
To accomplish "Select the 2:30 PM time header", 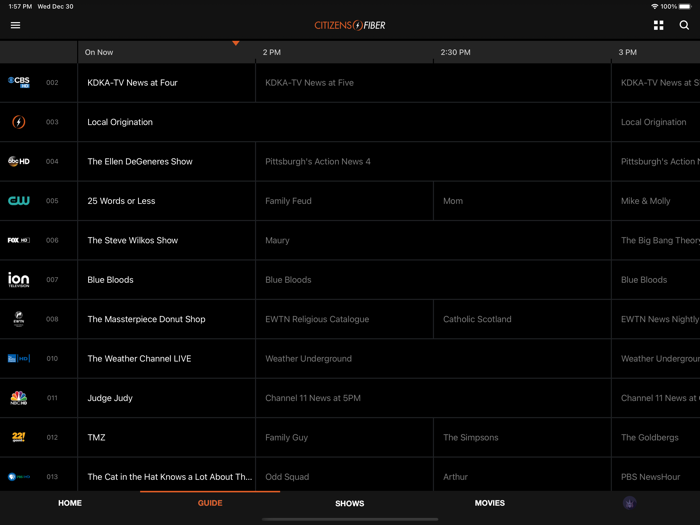I will coord(455,52).
